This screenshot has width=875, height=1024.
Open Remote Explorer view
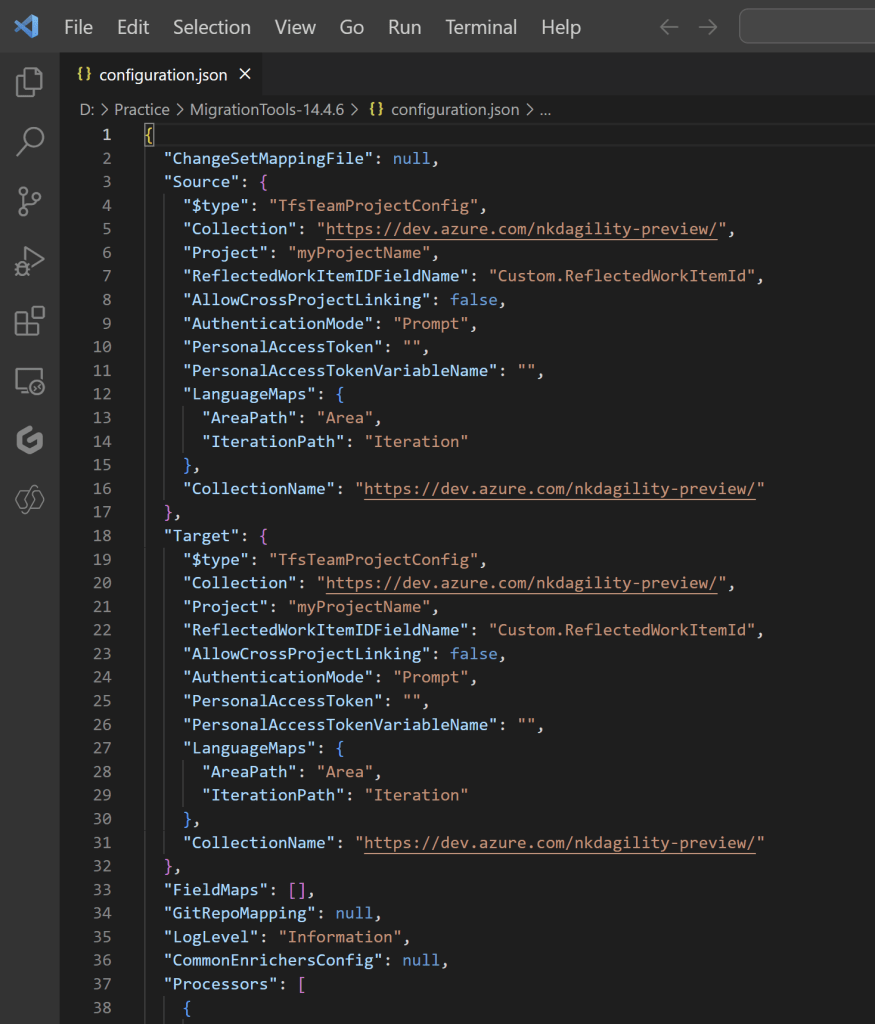29,381
